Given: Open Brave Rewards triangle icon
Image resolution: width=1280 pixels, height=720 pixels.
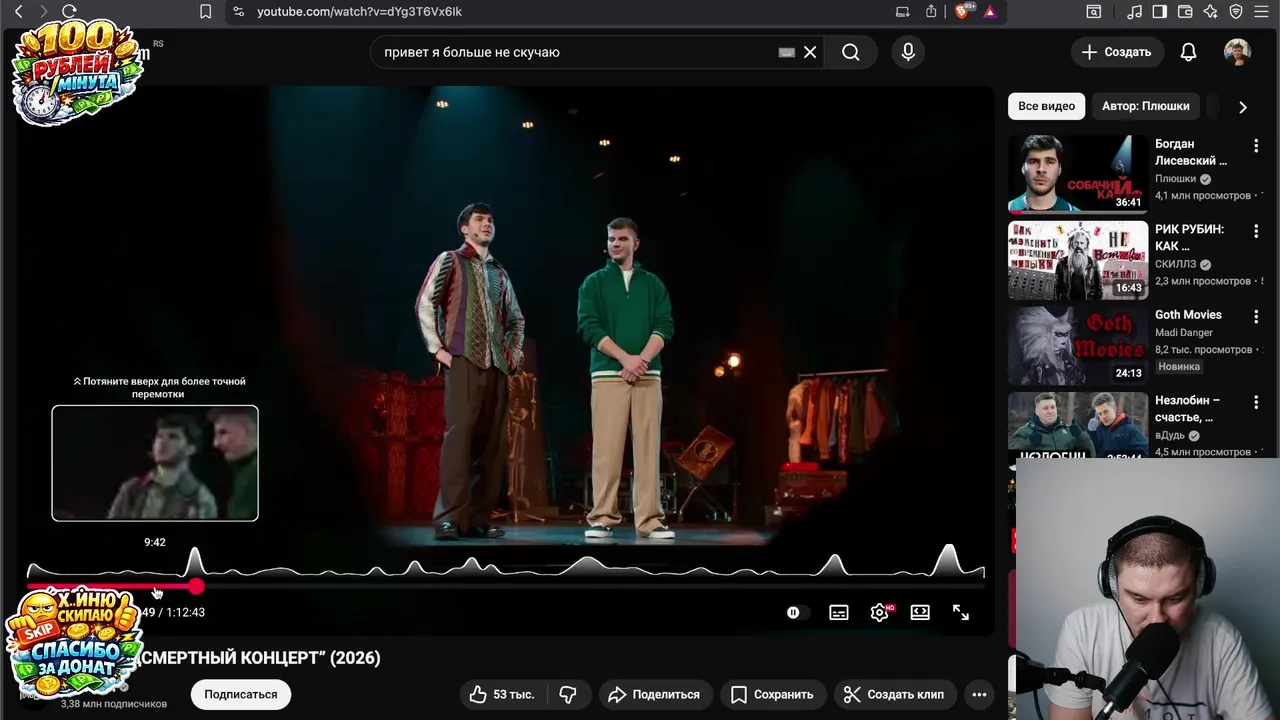Looking at the screenshot, I should coord(989,11).
